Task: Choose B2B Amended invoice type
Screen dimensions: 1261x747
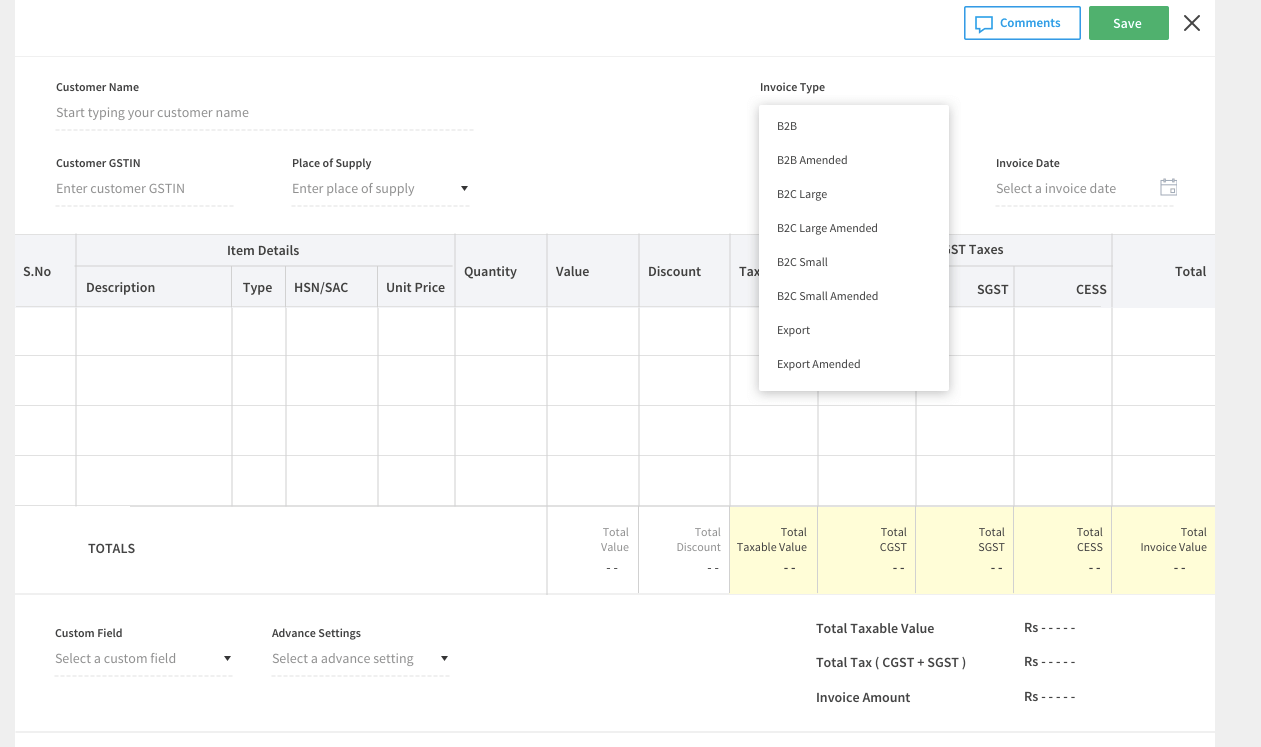Action: coord(812,159)
